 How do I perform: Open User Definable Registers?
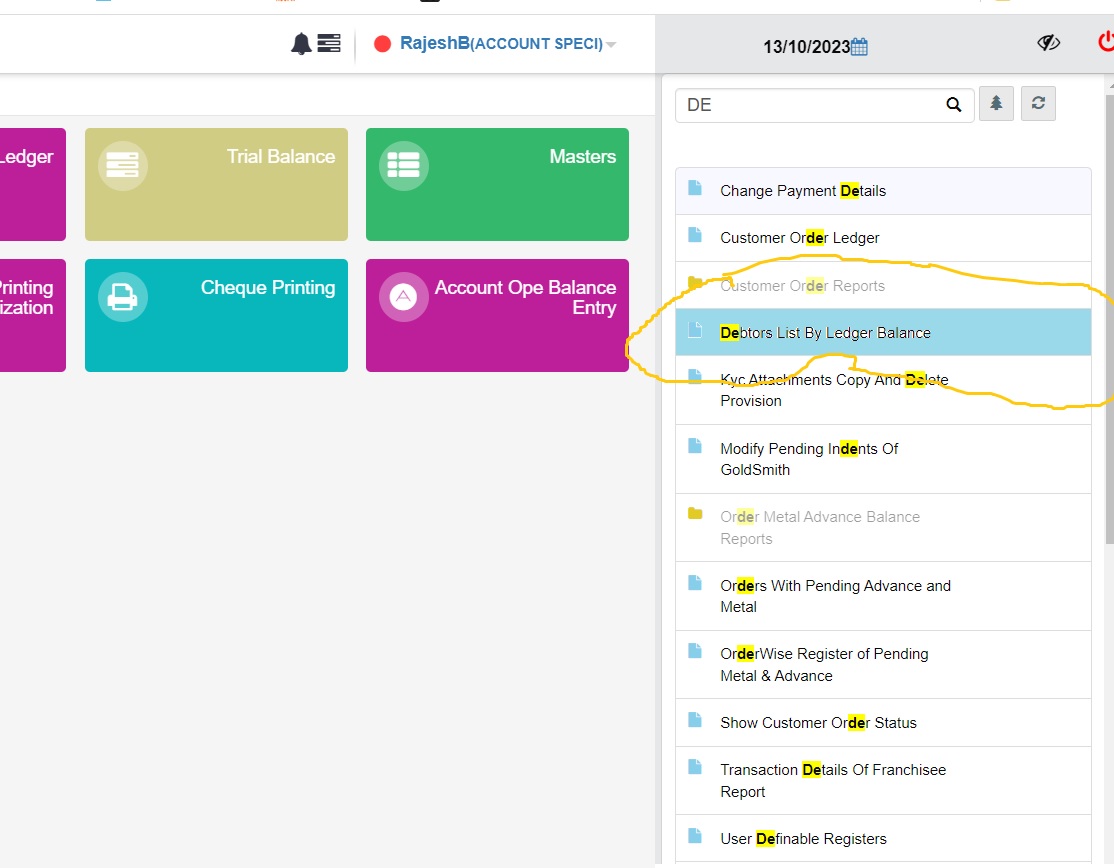click(883, 839)
